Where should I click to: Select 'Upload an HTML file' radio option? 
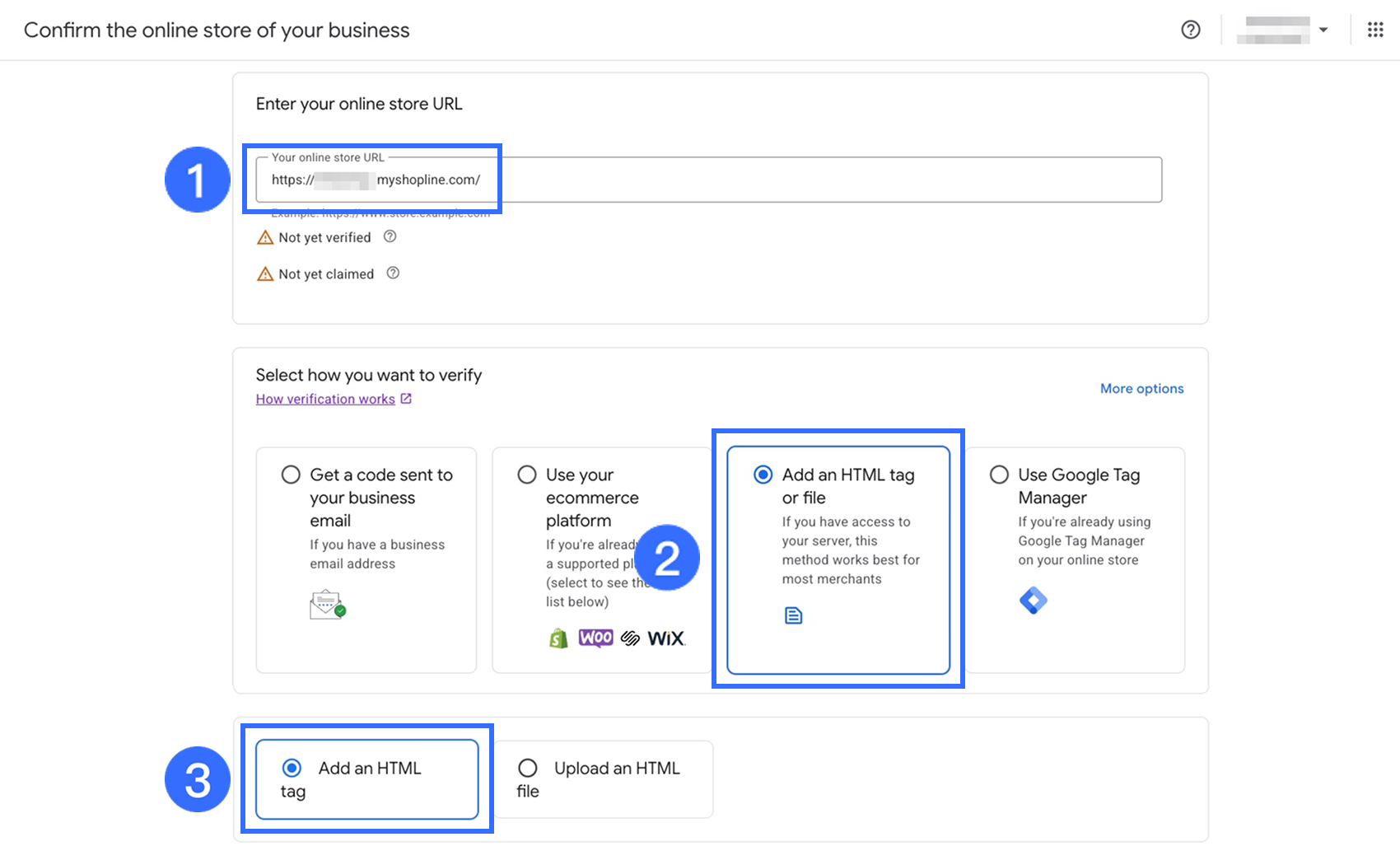528,768
